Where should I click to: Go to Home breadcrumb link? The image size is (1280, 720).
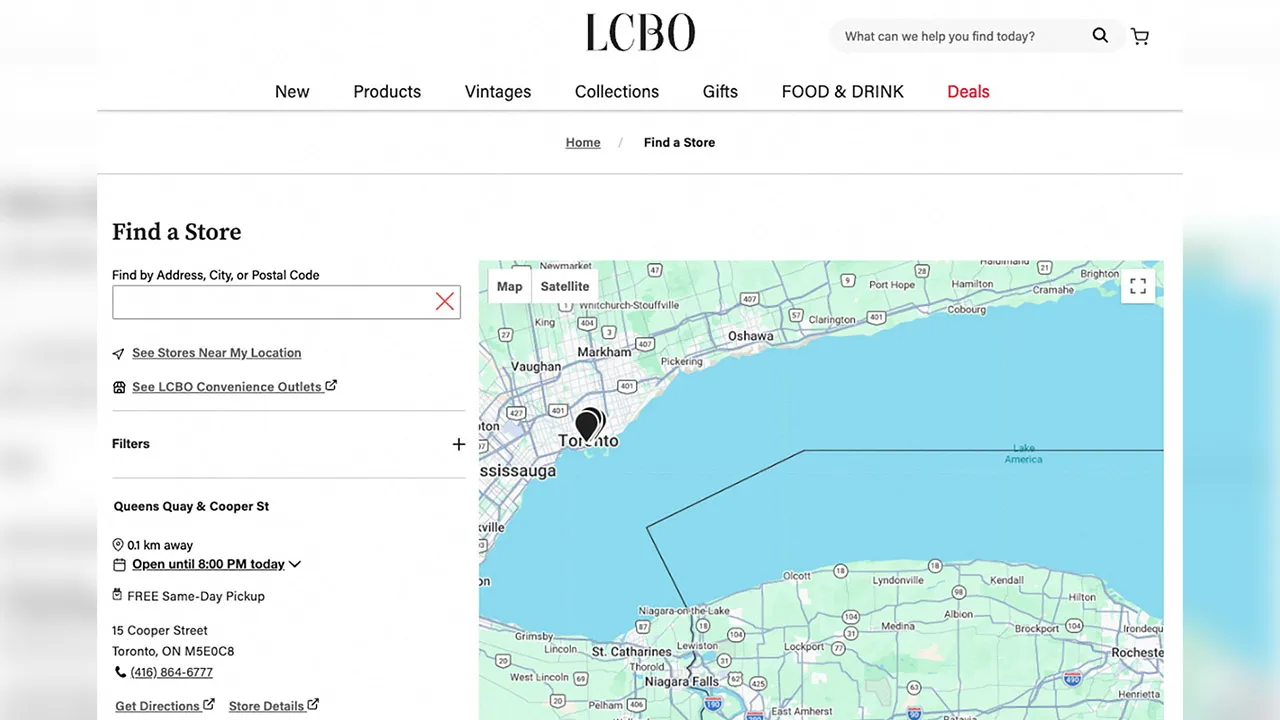(583, 142)
